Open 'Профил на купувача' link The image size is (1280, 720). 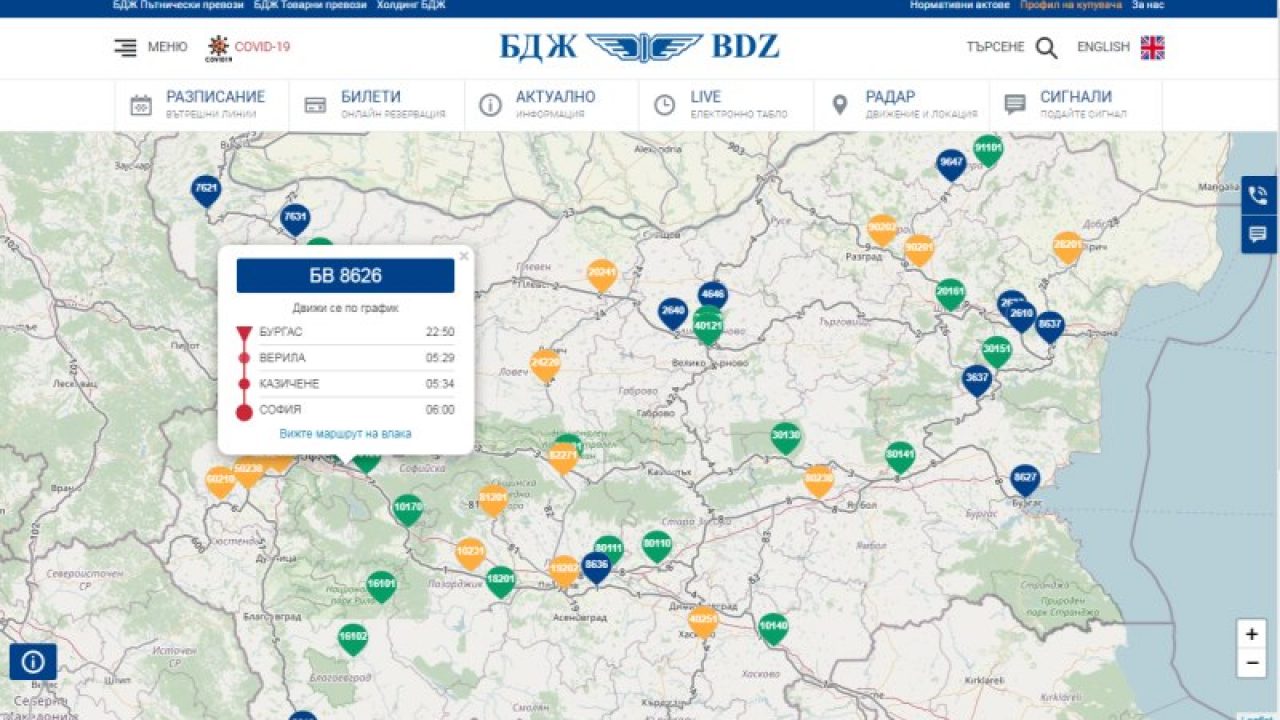click(1071, 5)
